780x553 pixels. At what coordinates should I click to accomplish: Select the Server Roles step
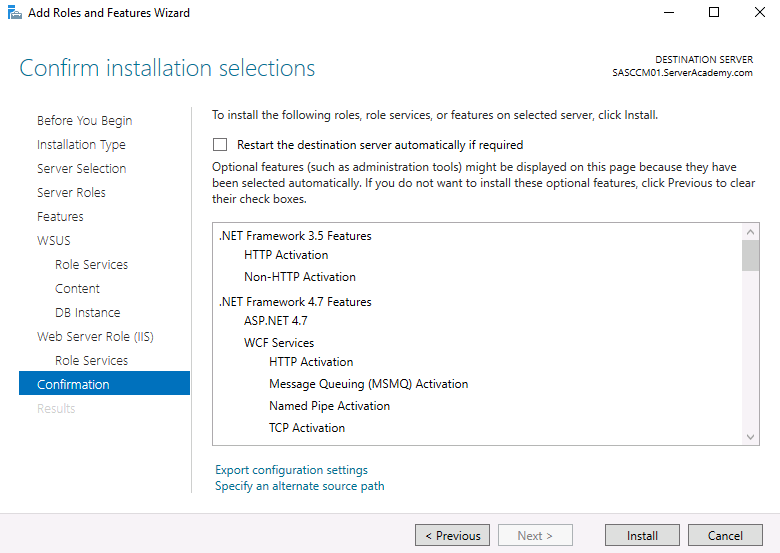(x=71, y=192)
